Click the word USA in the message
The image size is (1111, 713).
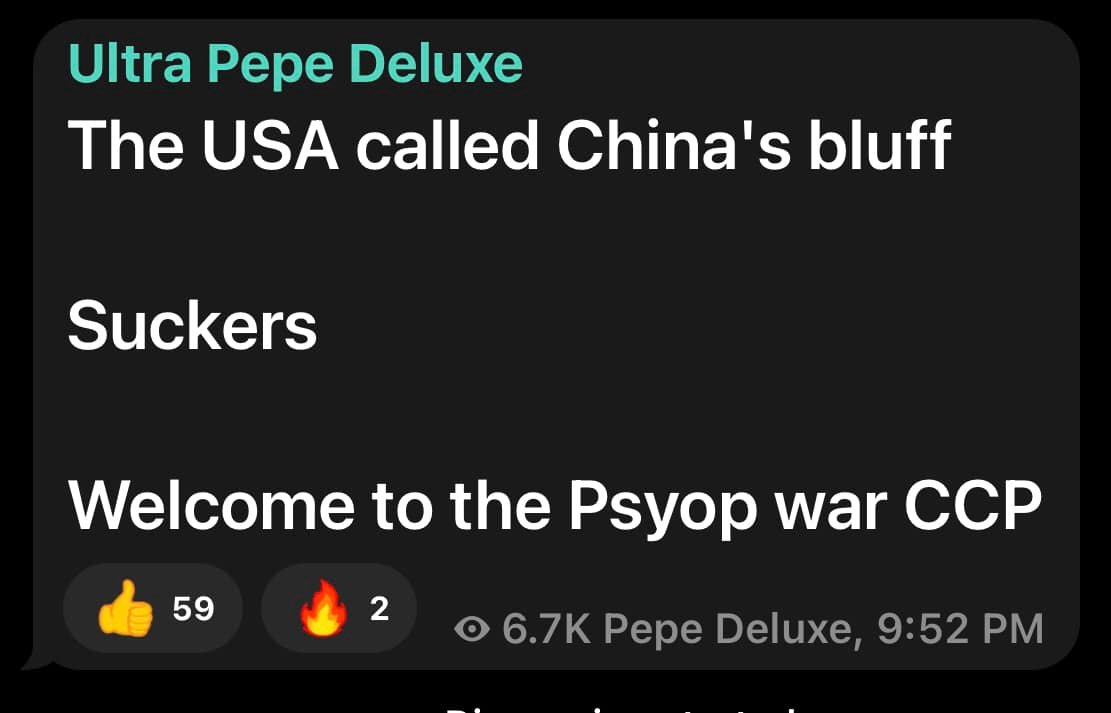click(270, 146)
